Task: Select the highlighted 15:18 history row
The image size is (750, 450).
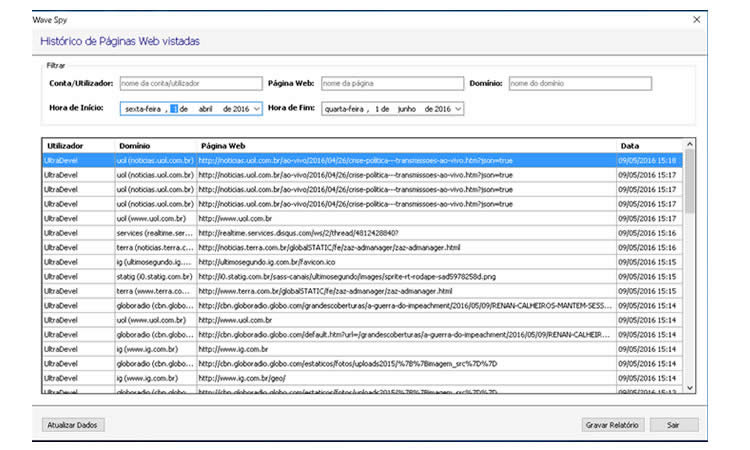Action: tap(360, 160)
